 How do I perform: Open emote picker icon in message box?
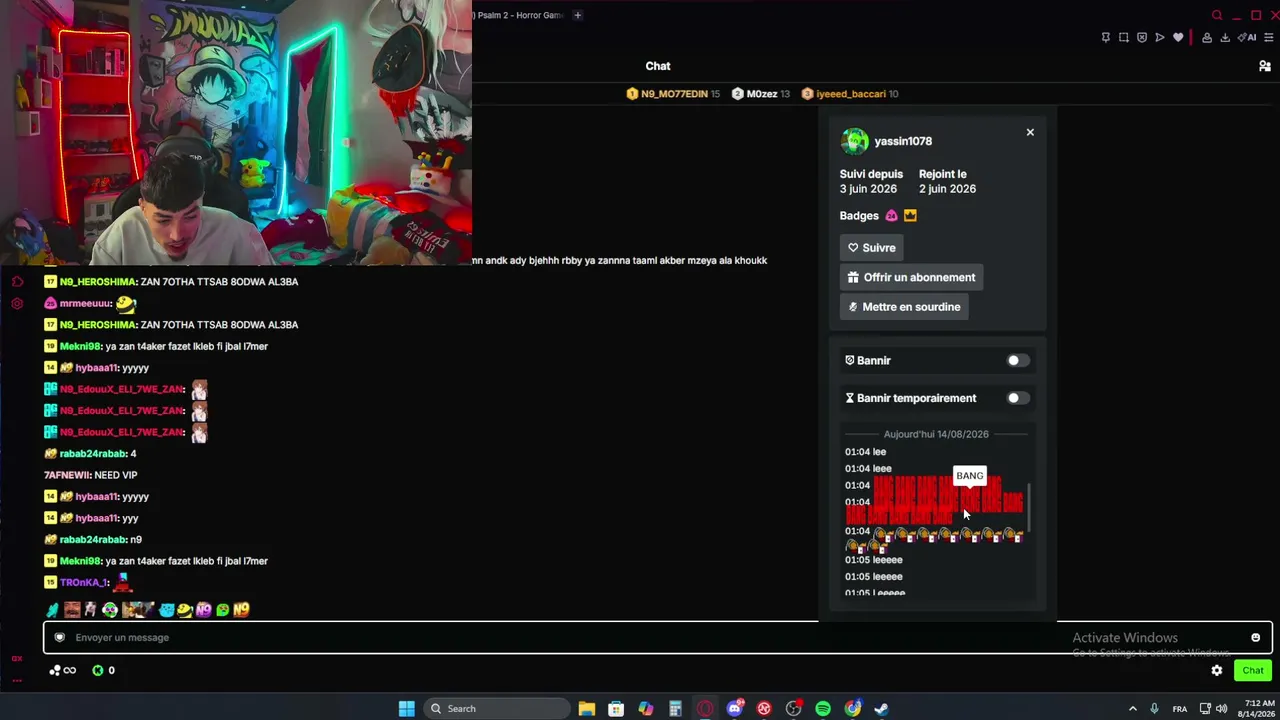pyautogui.click(x=1256, y=638)
